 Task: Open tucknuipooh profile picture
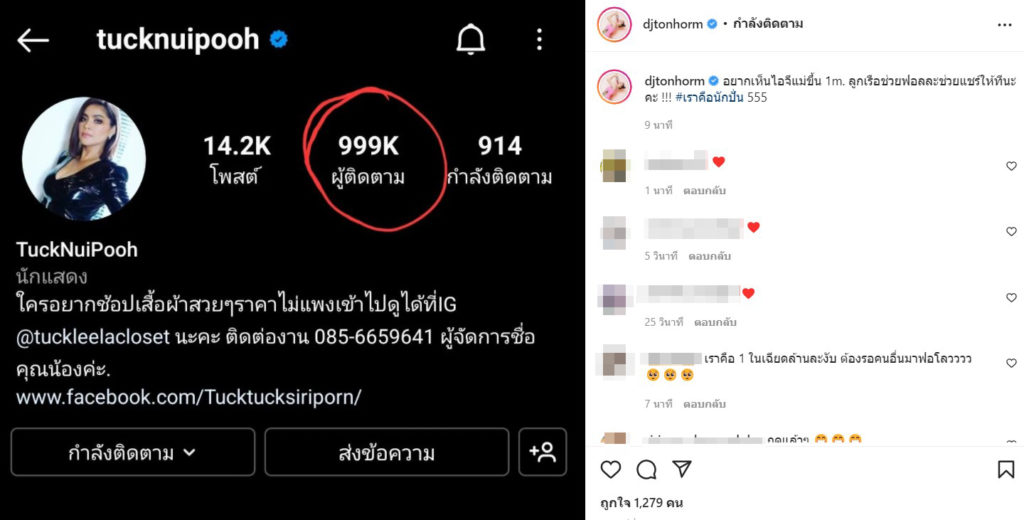[x=84, y=159]
